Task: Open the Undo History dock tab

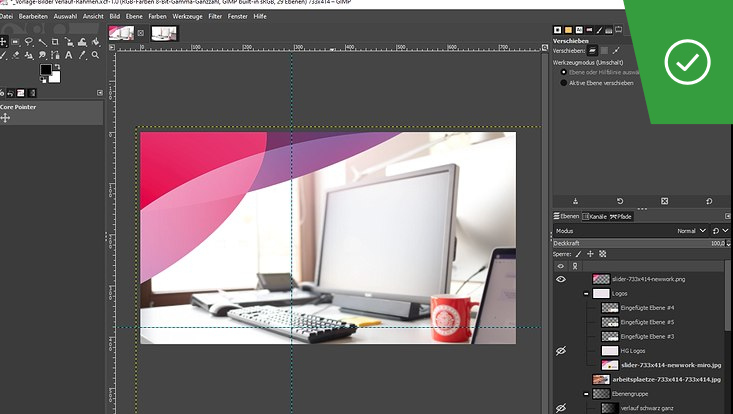Action: [x=10, y=93]
